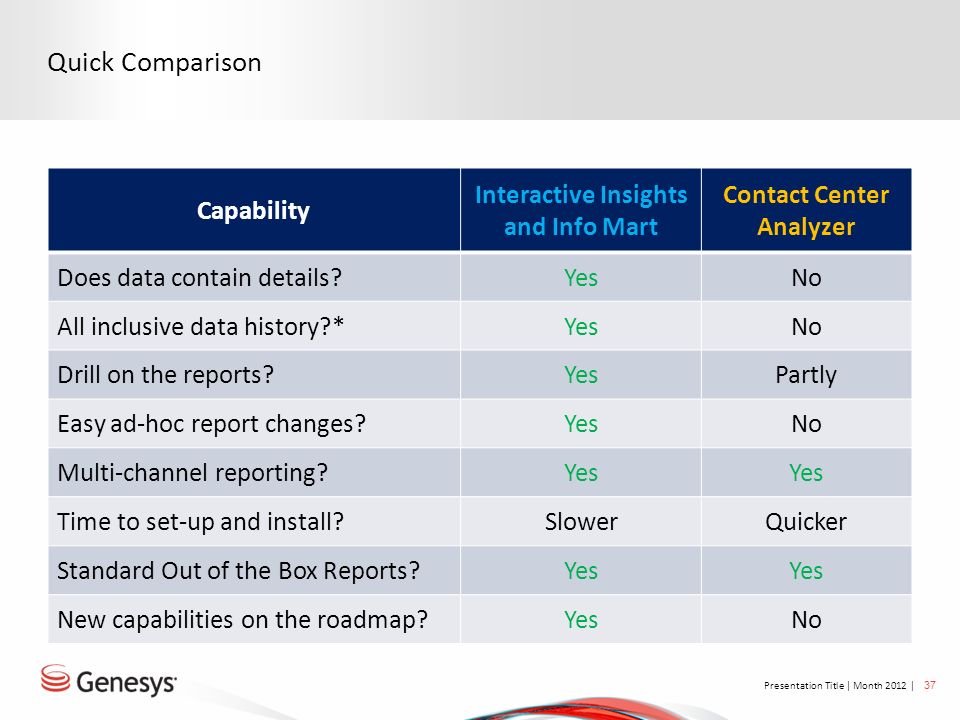Click 'Time to set-up and install?' row label
Viewport: 960px width, 720px height.
click(x=200, y=522)
